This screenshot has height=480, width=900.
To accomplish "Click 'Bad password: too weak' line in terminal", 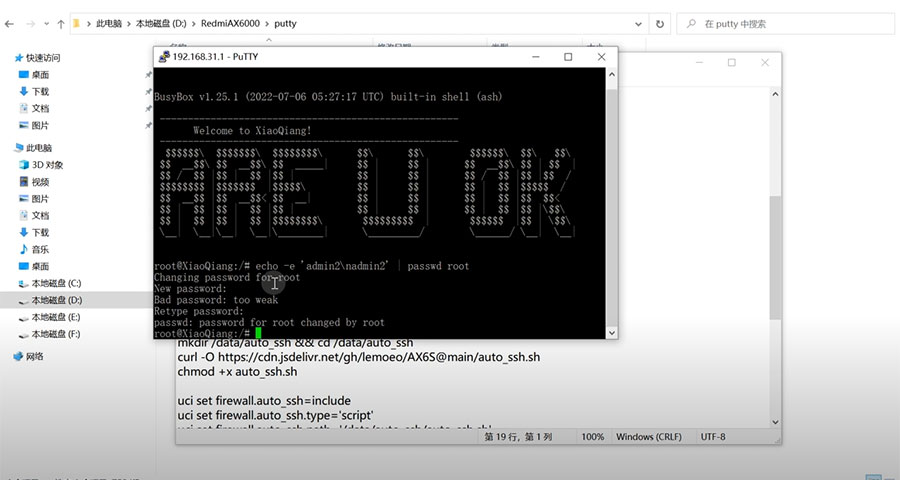I will pos(216,300).
